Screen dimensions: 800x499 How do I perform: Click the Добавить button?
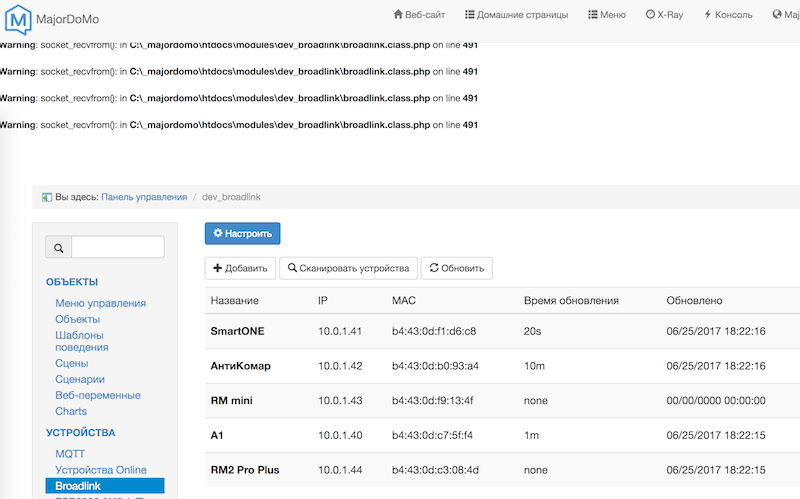pyautogui.click(x=240, y=268)
